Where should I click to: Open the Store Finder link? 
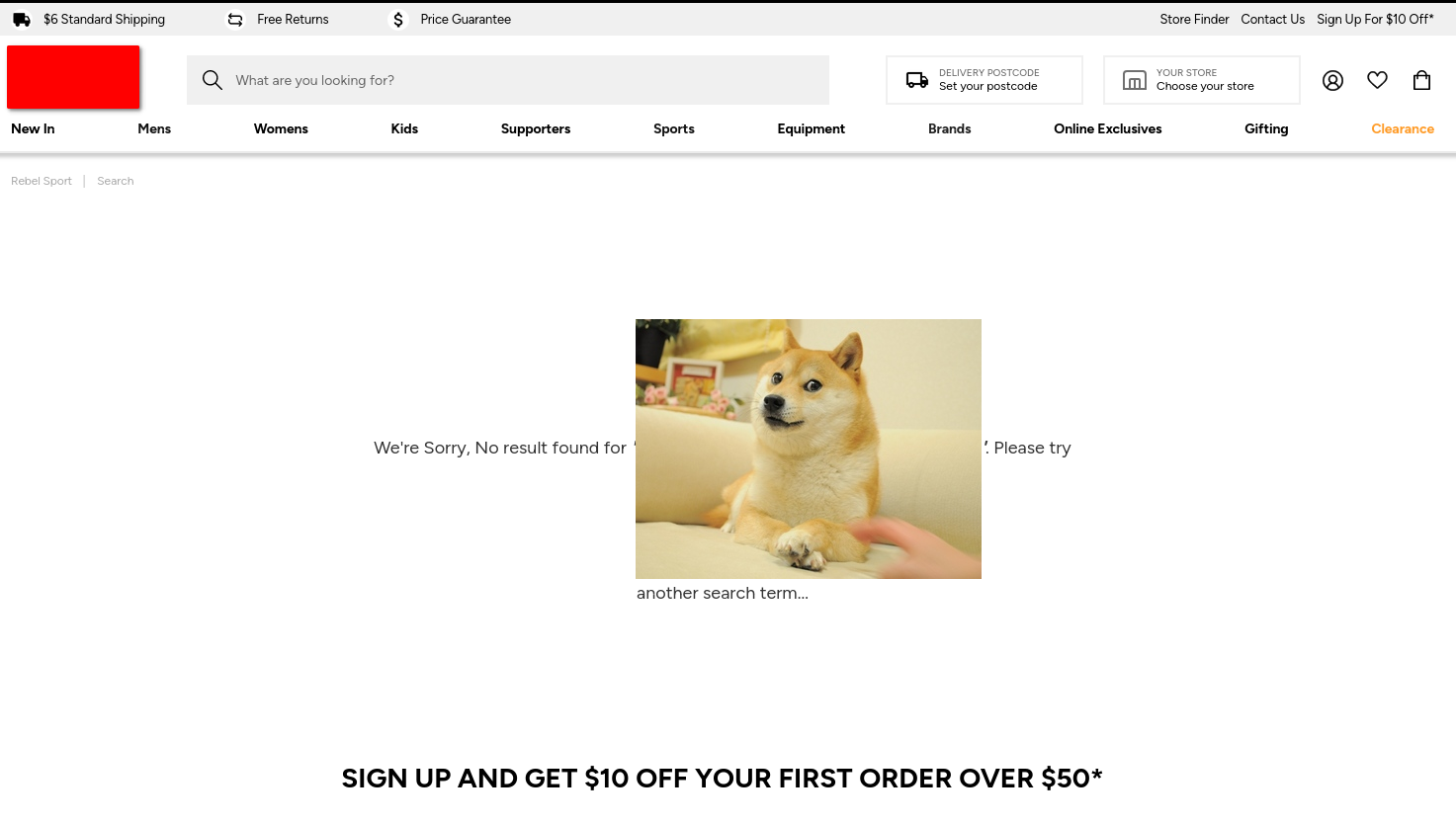(x=1194, y=19)
